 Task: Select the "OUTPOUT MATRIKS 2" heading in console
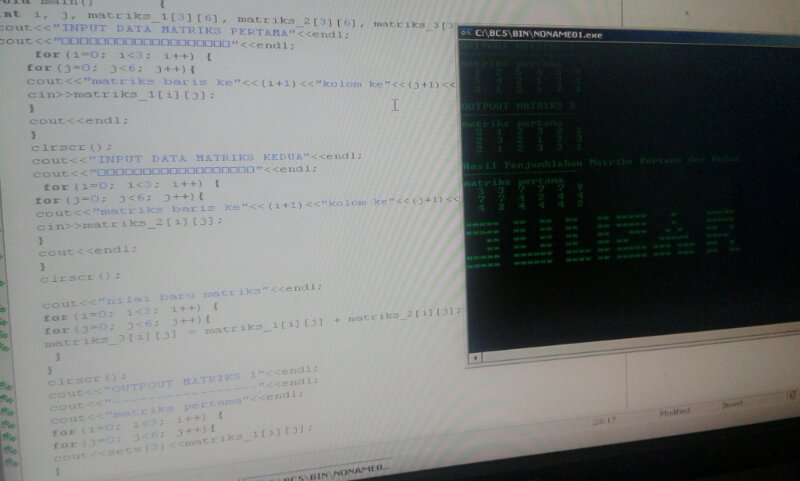coord(518,106)
